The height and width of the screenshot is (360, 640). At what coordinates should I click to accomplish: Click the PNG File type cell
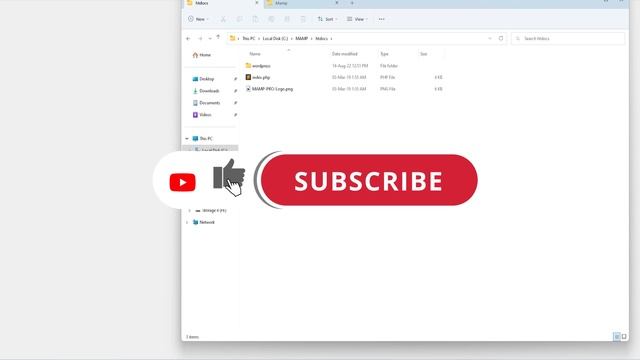[x=387, y=89]
